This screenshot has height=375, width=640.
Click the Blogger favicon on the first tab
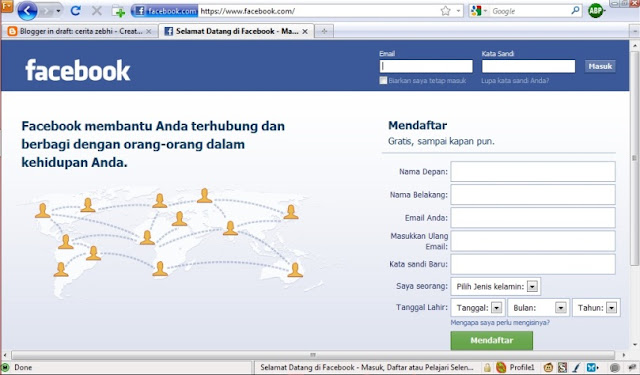(x=12, y=31)
